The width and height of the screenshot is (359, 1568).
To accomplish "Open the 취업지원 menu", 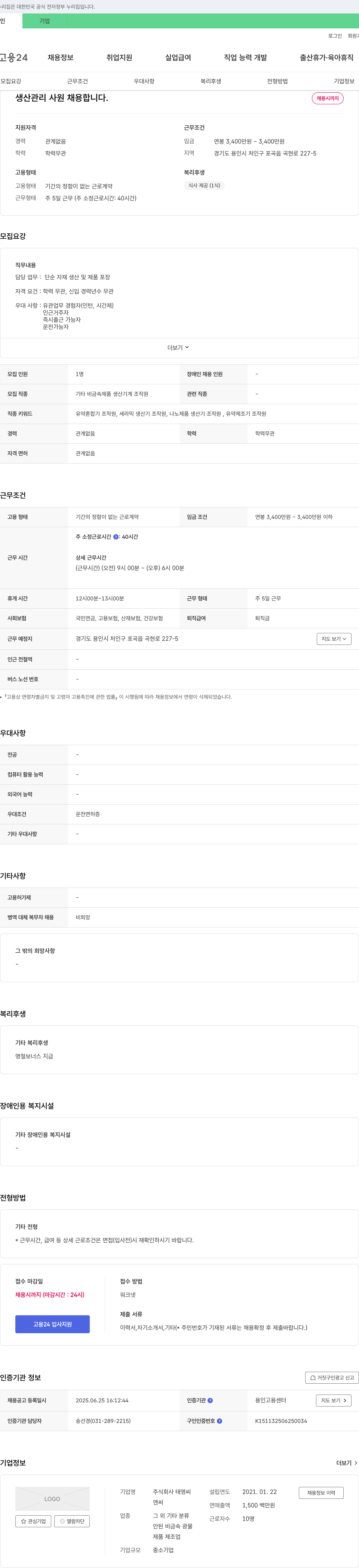I will click(x=119, y=58).
